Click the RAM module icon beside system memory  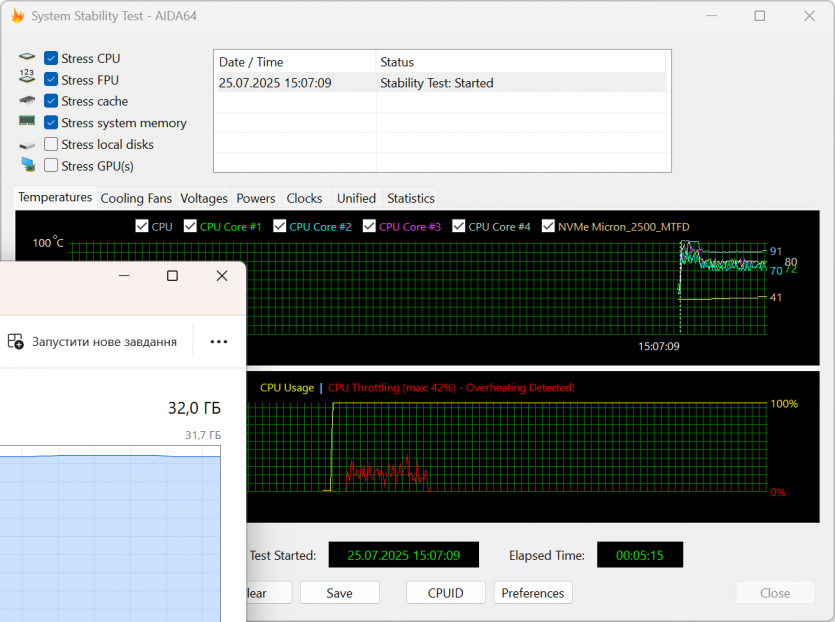click(27, 122)
